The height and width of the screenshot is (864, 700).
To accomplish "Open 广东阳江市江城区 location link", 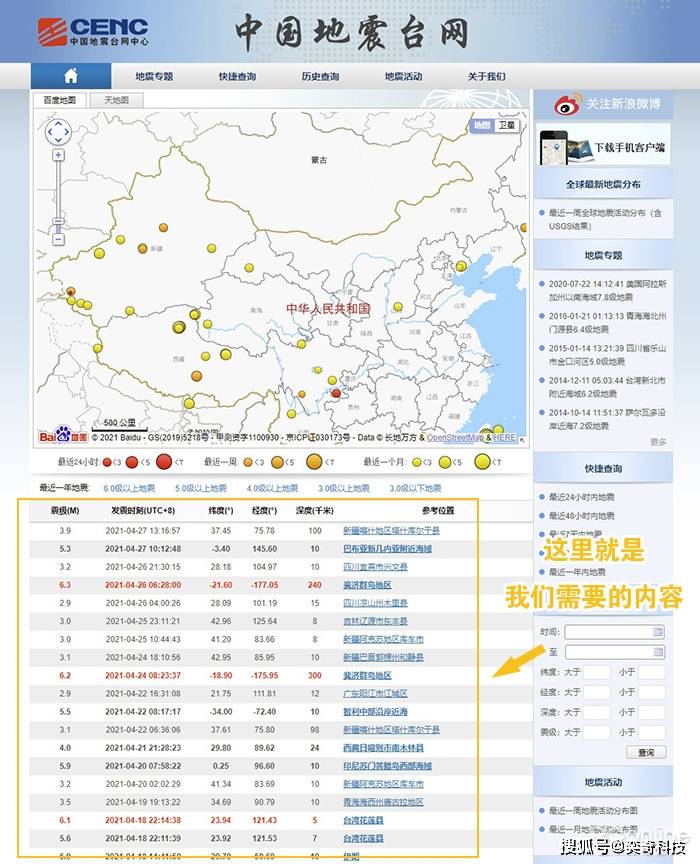I will (375, 693).
